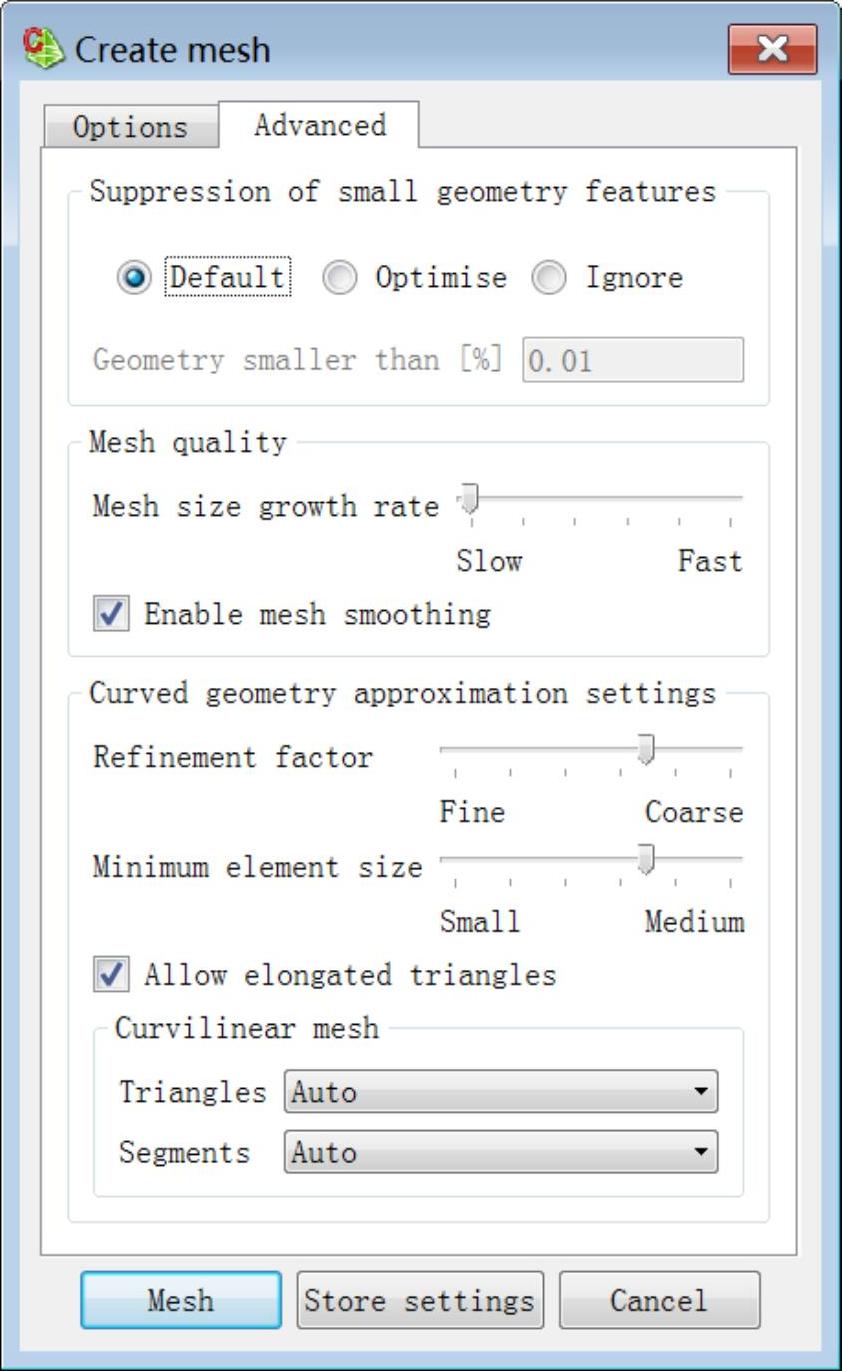Expand the Segments curvilinear mesh dropdown
The height and width of the screenshot is (1371, 842).
[501, 1152]
